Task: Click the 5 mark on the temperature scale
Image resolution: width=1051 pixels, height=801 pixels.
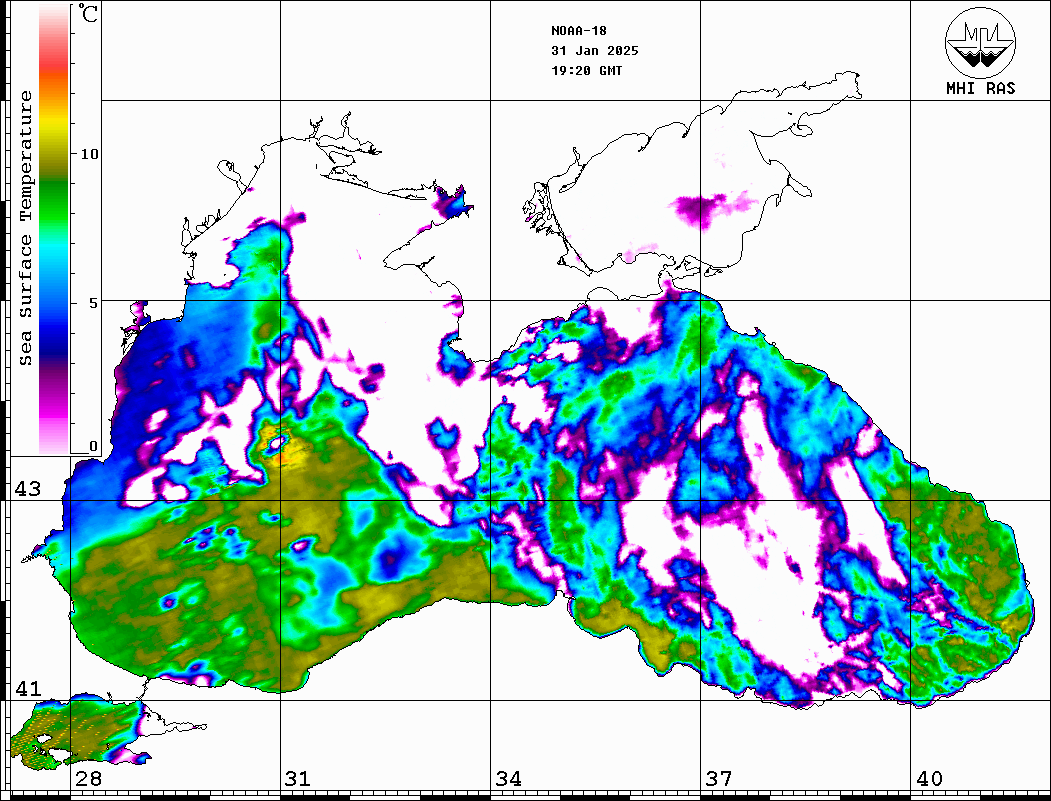Action: point(92,303)
